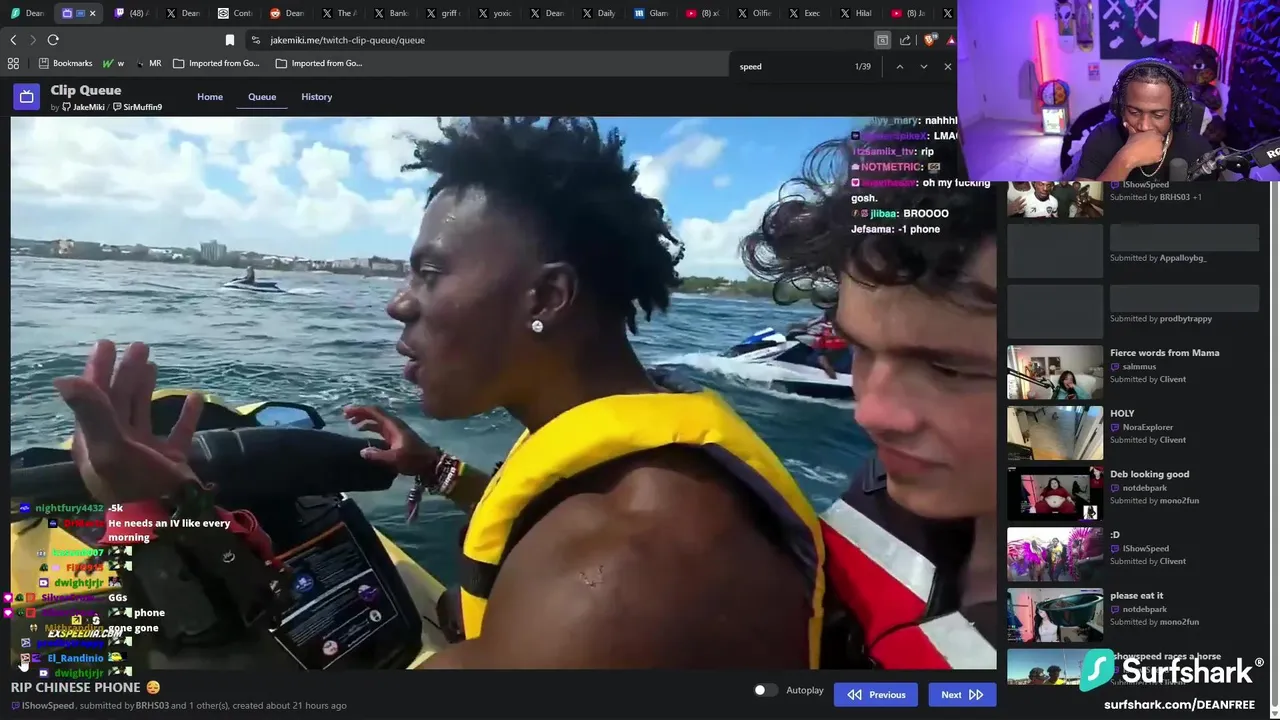Switch to the Reddit Dean browser tab
Screen dimensions: 1280x720
286,13
